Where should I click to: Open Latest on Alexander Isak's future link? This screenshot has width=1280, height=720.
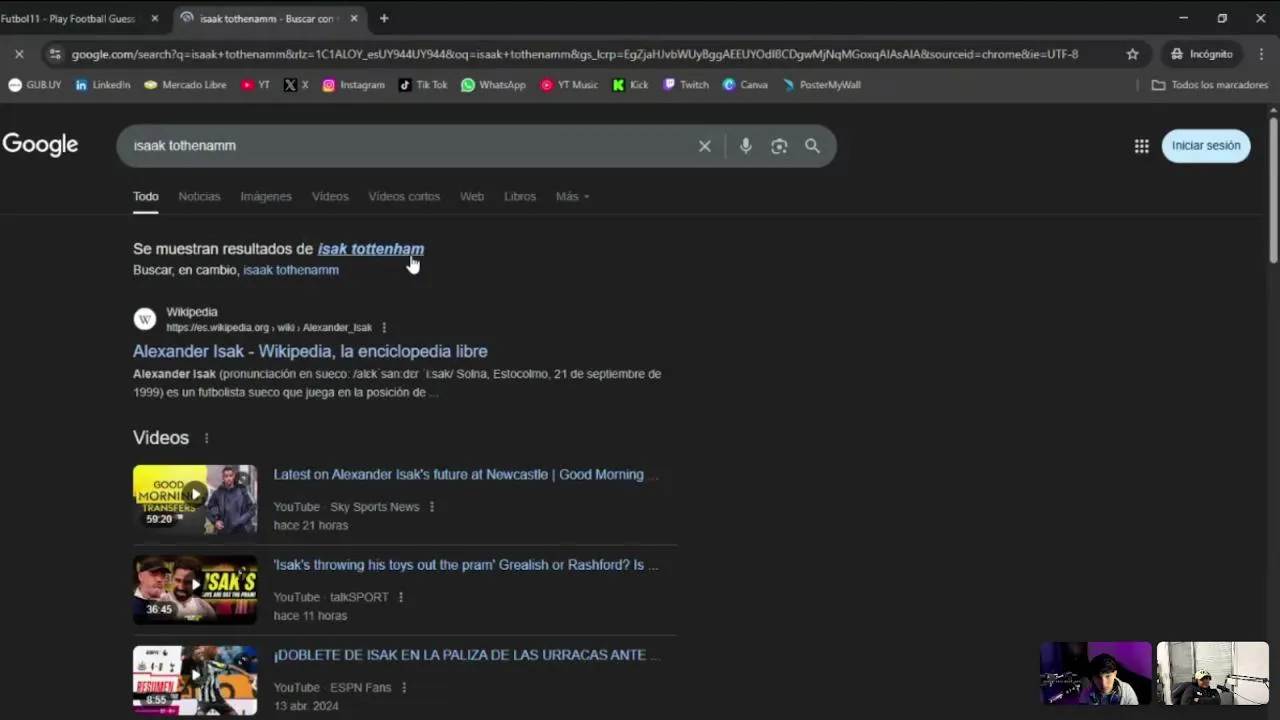(466, 475)
